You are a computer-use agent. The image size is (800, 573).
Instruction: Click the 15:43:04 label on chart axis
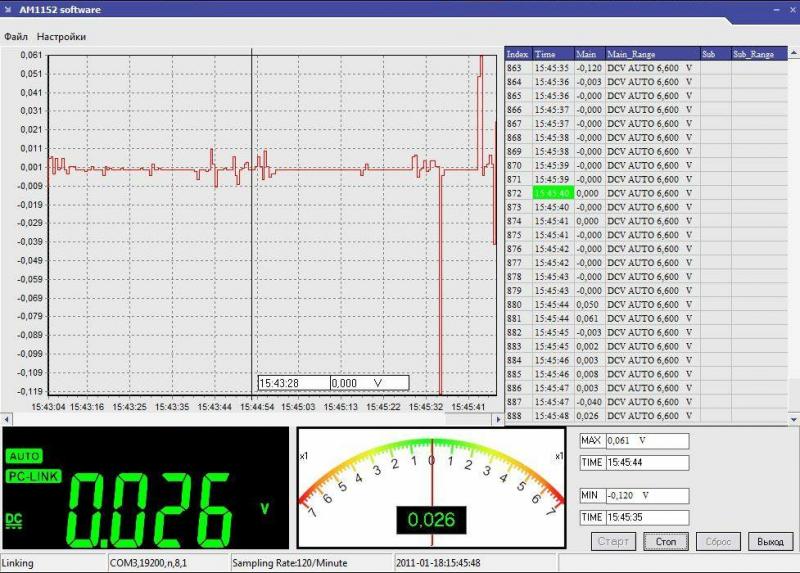pyautogui.click(x=48, y=407)
